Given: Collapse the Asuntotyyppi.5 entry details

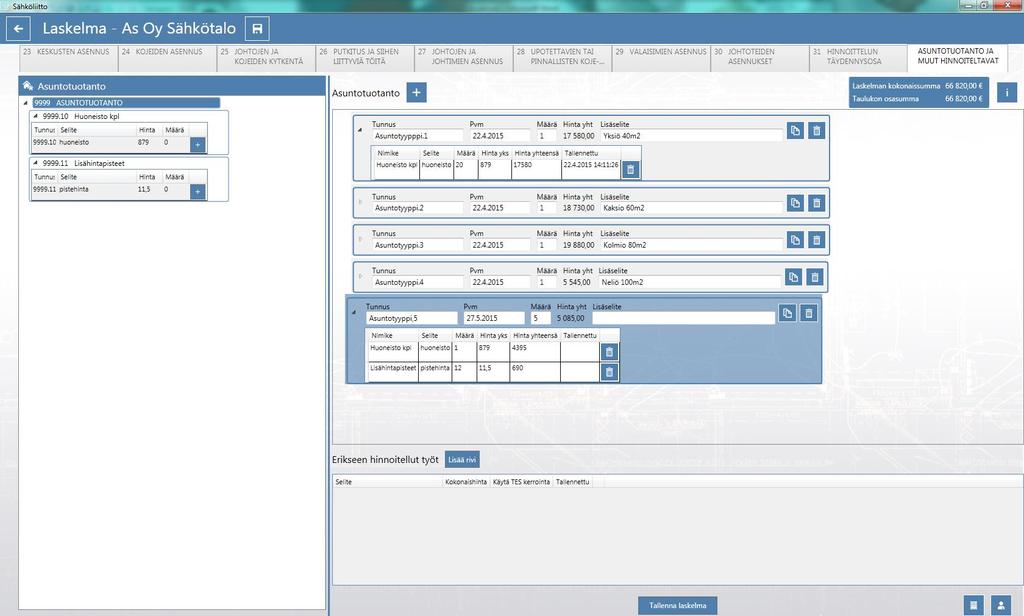Looking at the screenshot, I should (x=354, y=312).
